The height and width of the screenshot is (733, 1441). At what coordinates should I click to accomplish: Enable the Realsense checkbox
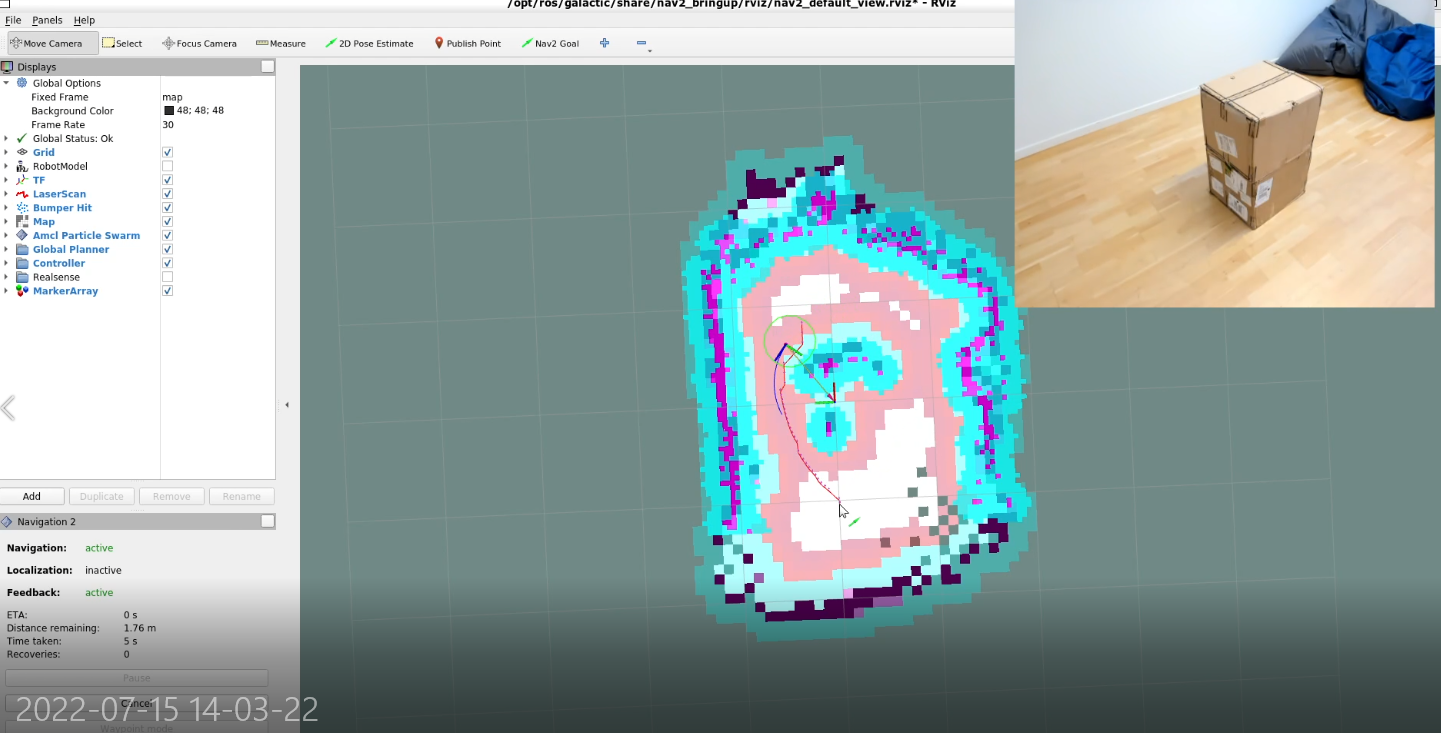point(167,277)
